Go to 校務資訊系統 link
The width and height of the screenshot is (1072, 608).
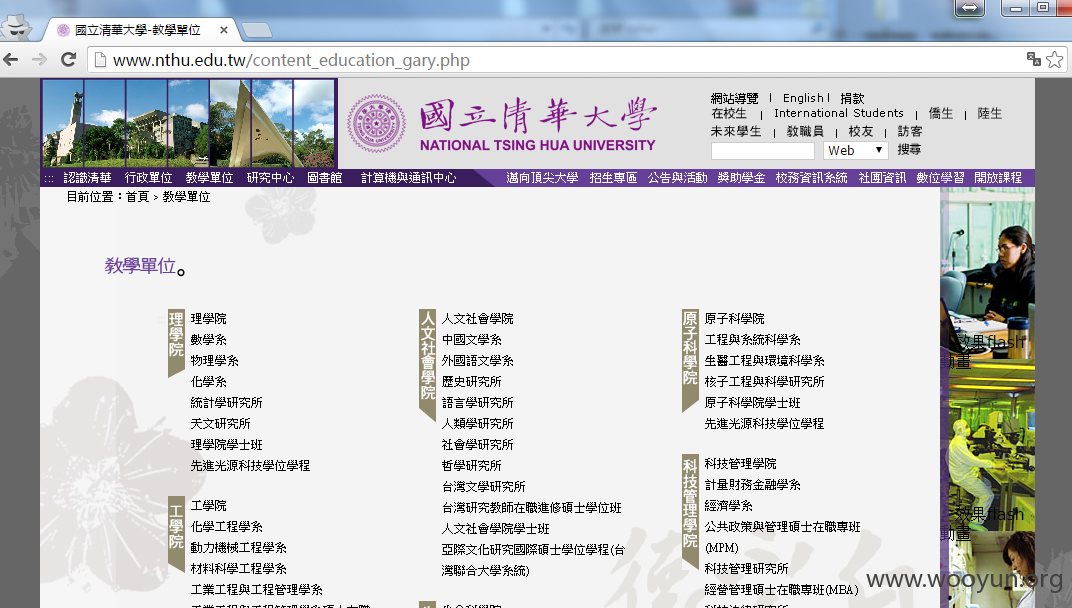[812, 178]
